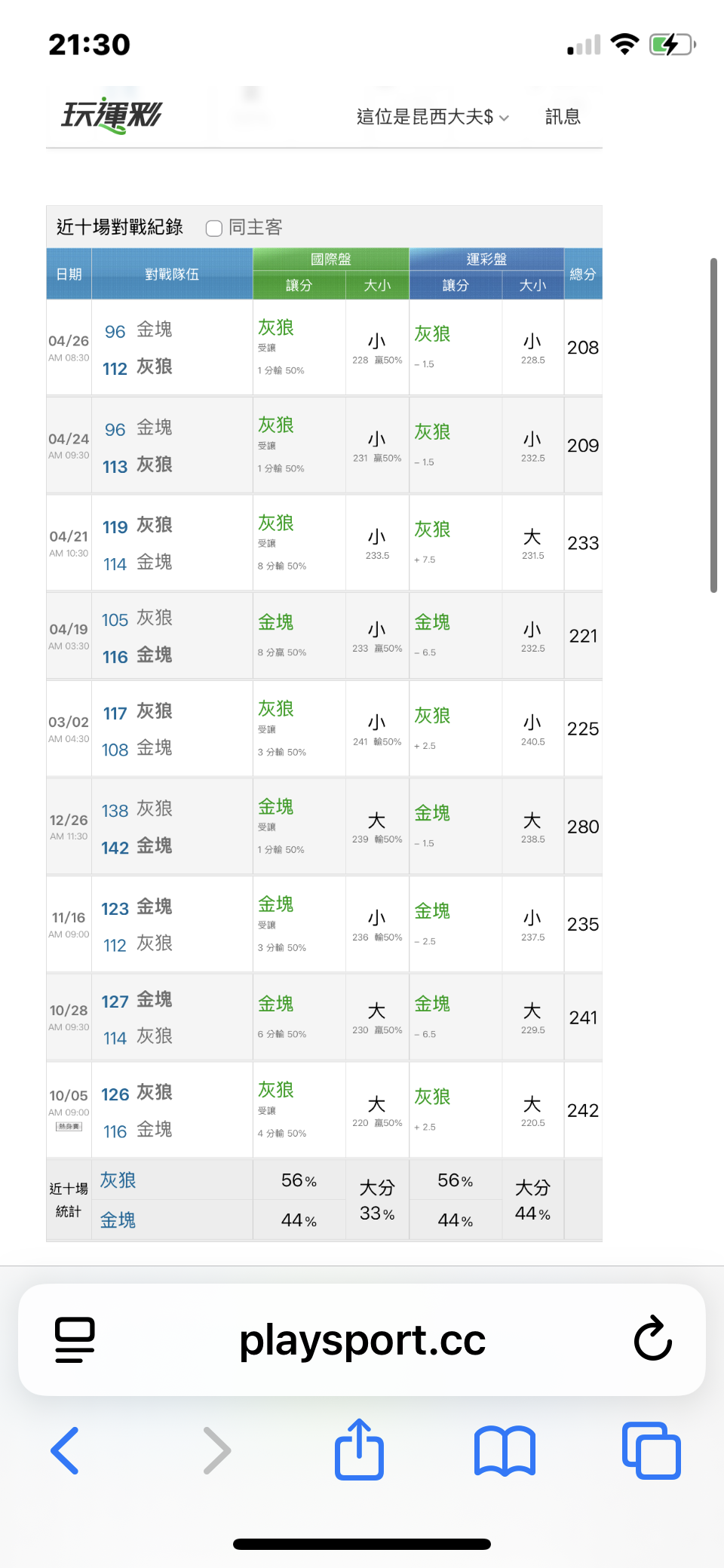Tap the Wi-Fi status icon
724x1568 pixels.
click(624, 44)
